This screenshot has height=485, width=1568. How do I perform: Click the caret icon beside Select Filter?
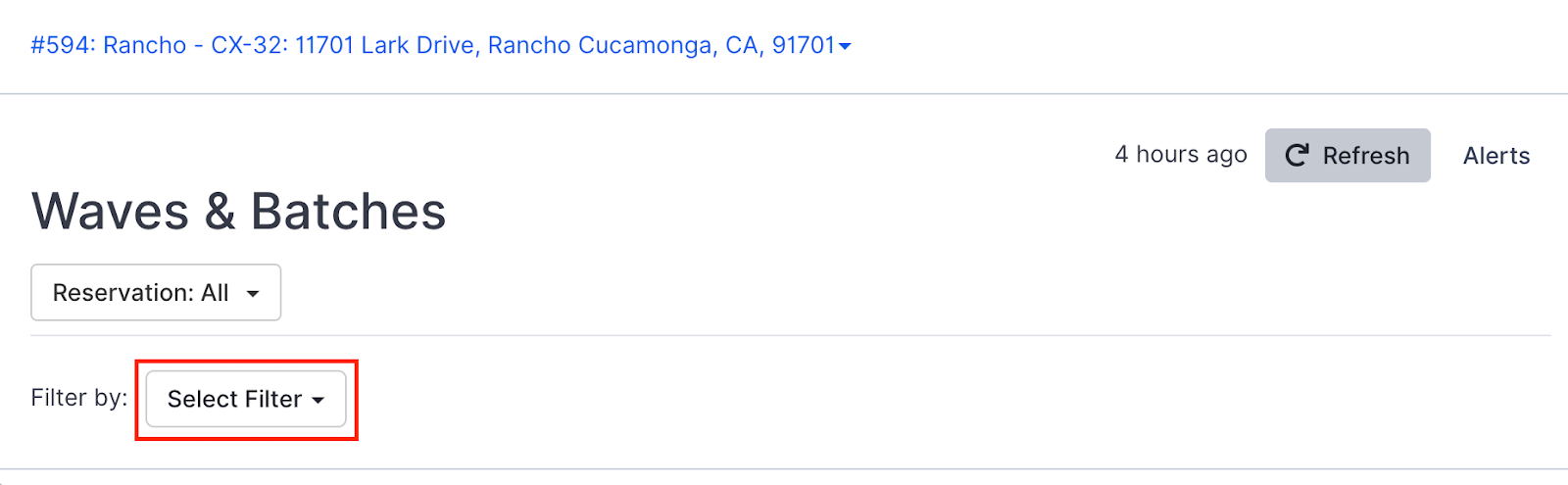[x=318, y=401]
